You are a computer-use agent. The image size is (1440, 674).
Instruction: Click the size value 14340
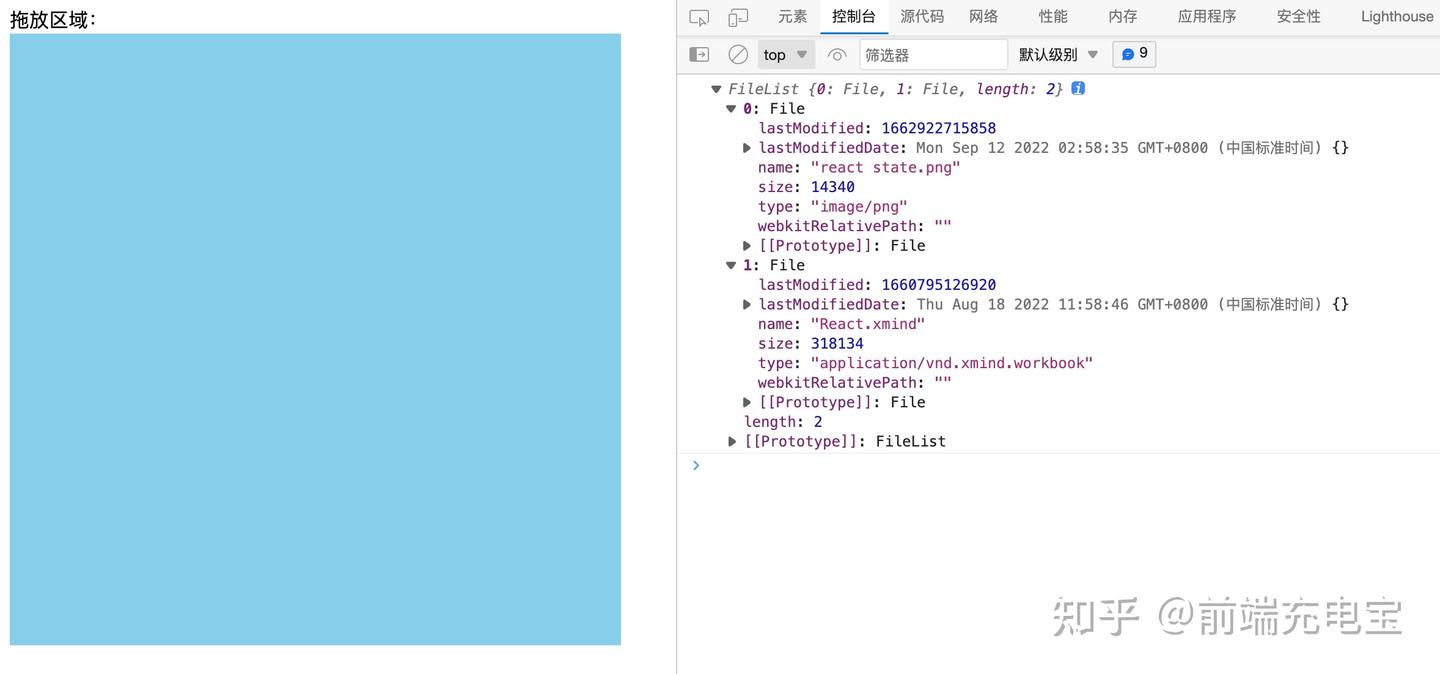pyautogui.click(x=832, y=187)
